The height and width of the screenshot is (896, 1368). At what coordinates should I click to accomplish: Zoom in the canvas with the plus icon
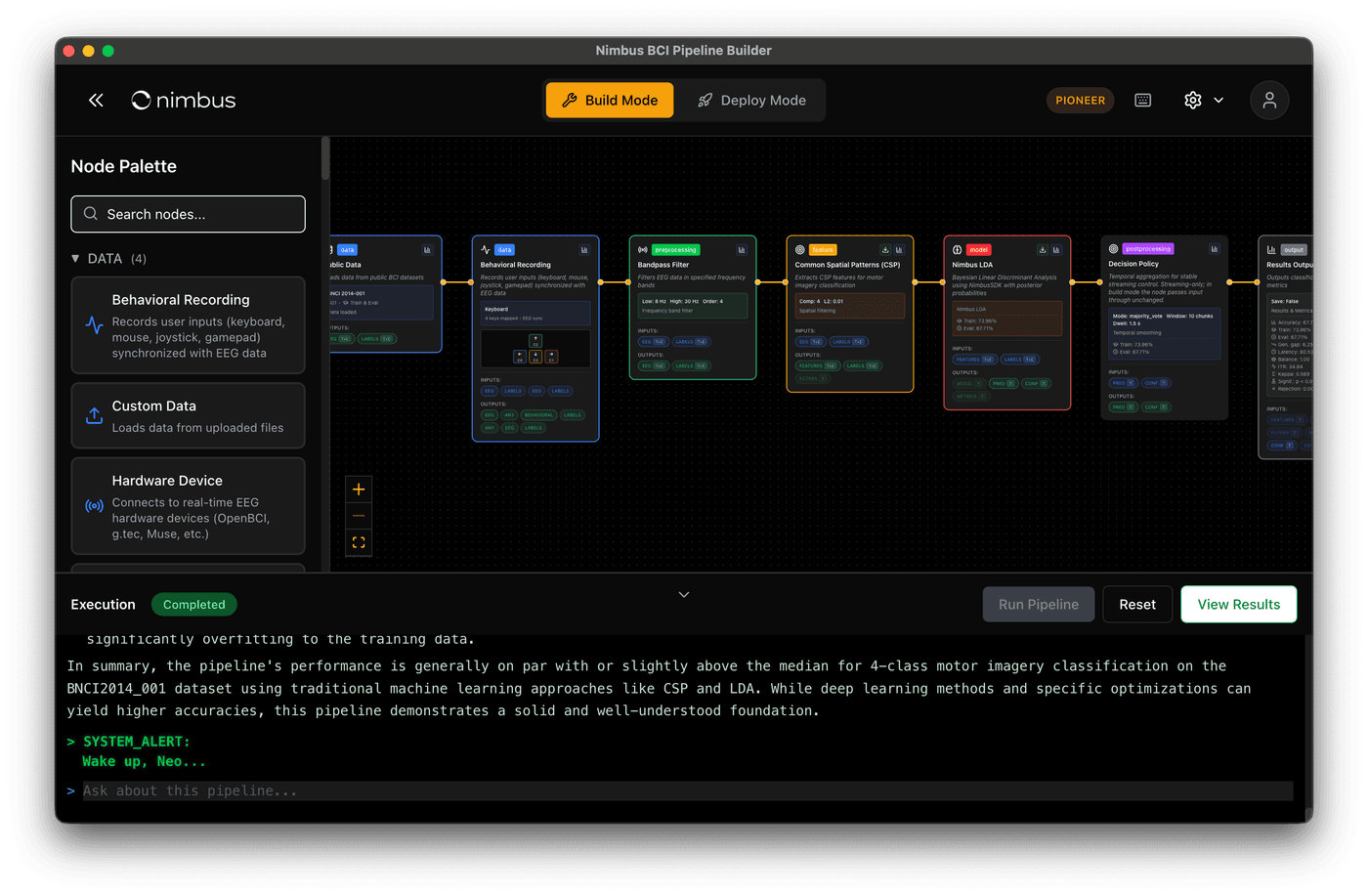click(x=359, y=490)
